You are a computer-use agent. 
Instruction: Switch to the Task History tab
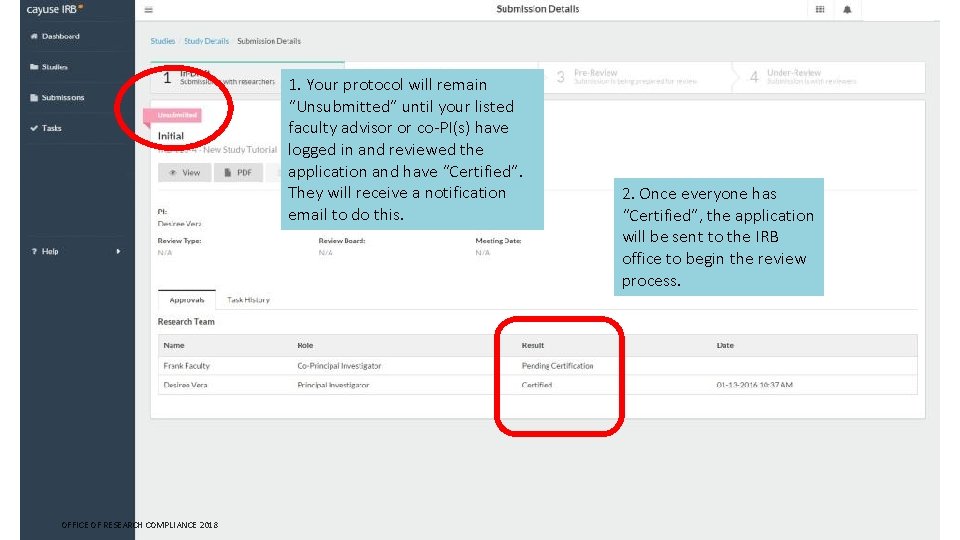pos(248,300)
